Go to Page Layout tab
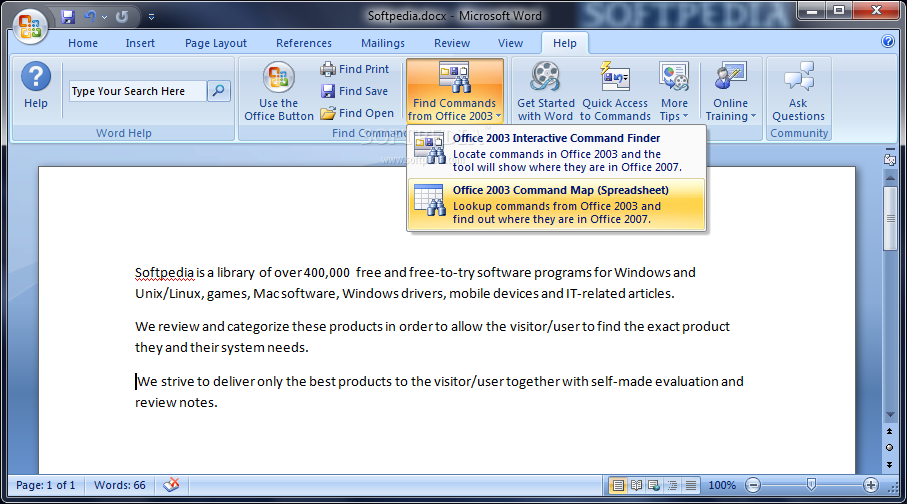The height and width of the screenshot is (504, 907). [x=216, y=43]
